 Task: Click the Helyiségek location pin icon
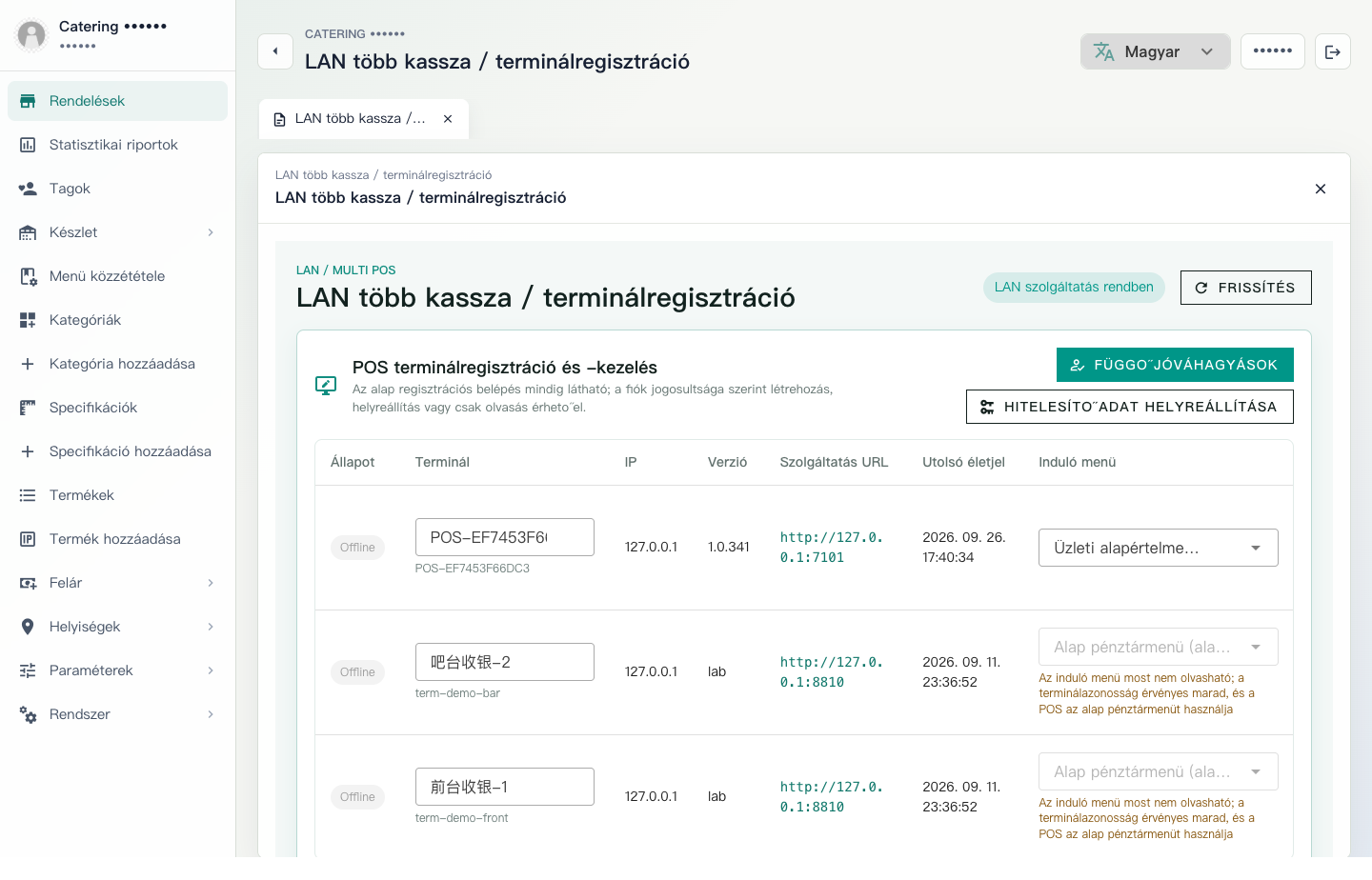(28, 627)
